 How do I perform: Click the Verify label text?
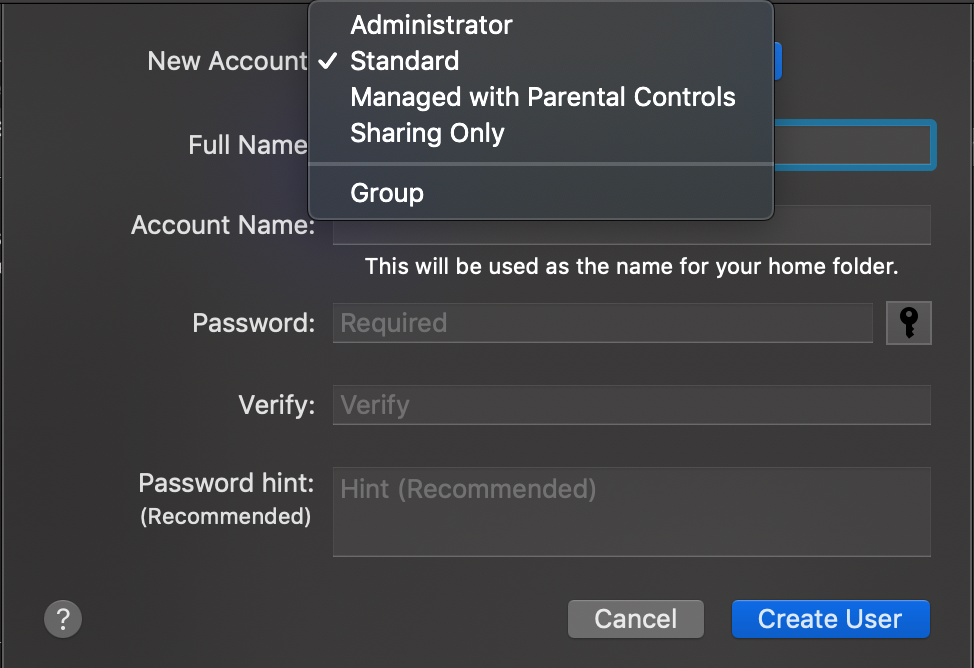point(276,405)
